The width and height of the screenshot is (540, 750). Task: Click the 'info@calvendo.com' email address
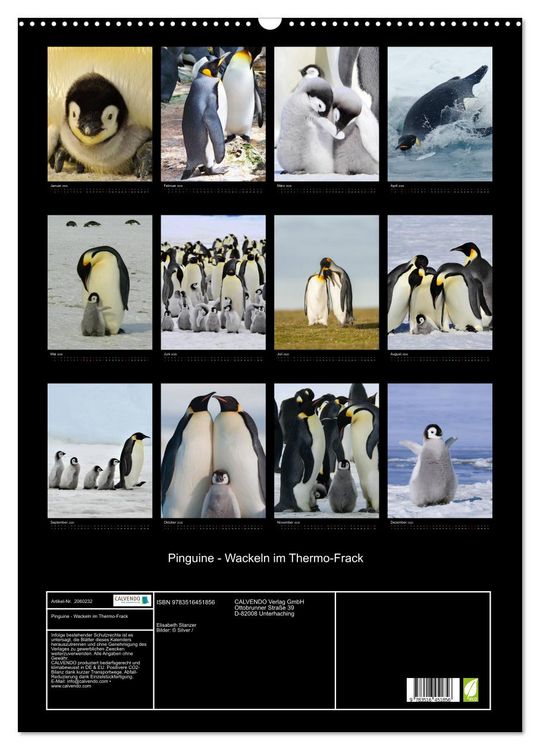pos(88,681)
